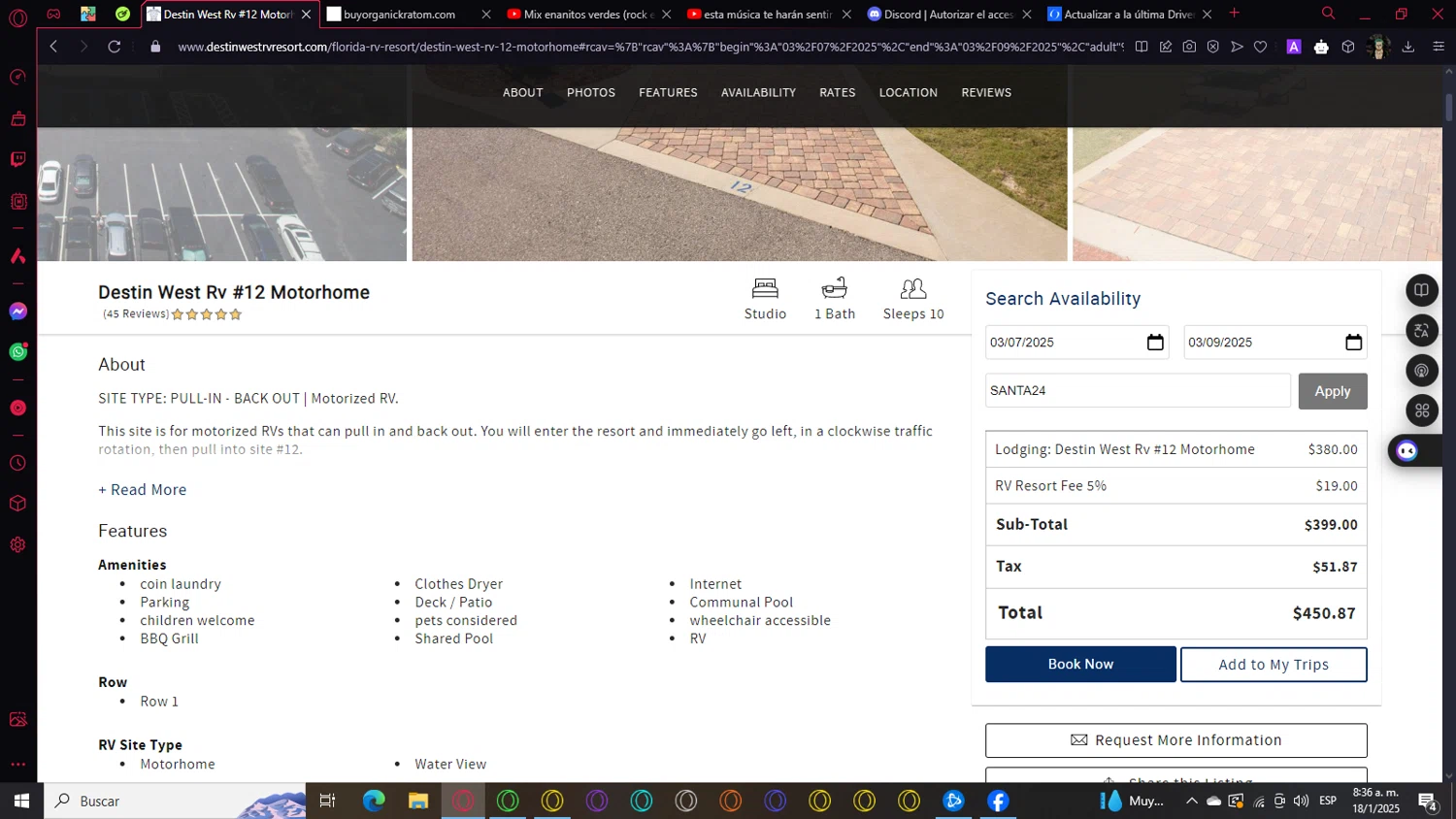Go to the FEATURES section
The image size is (1456, 819).
tap(668, 93)
